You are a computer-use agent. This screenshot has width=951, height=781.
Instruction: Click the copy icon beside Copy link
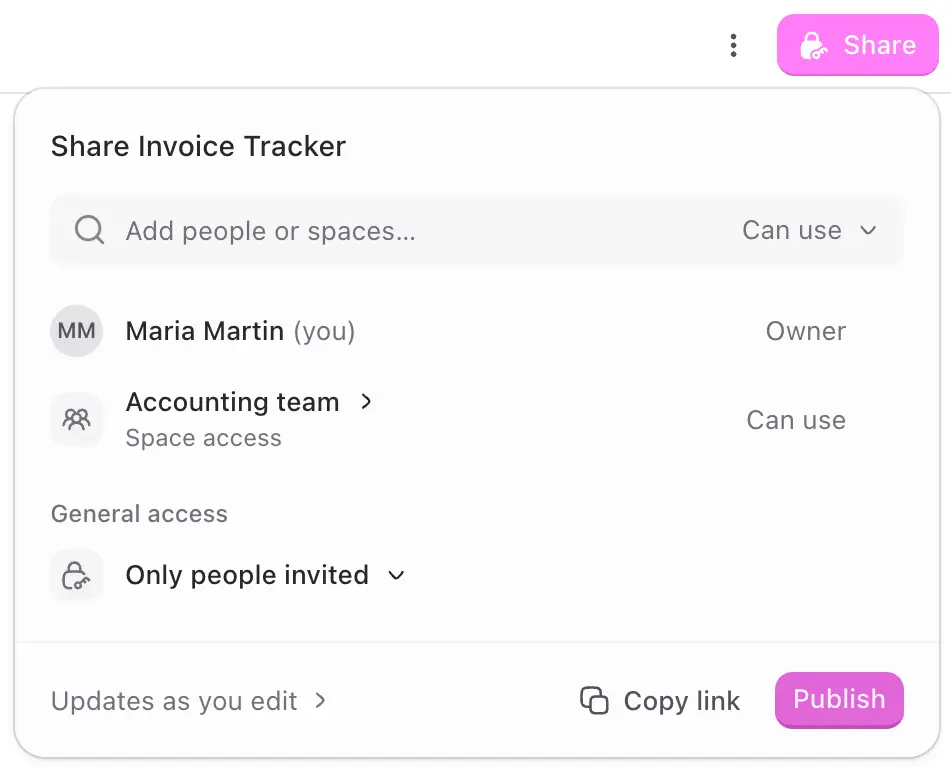coord(594,700)
